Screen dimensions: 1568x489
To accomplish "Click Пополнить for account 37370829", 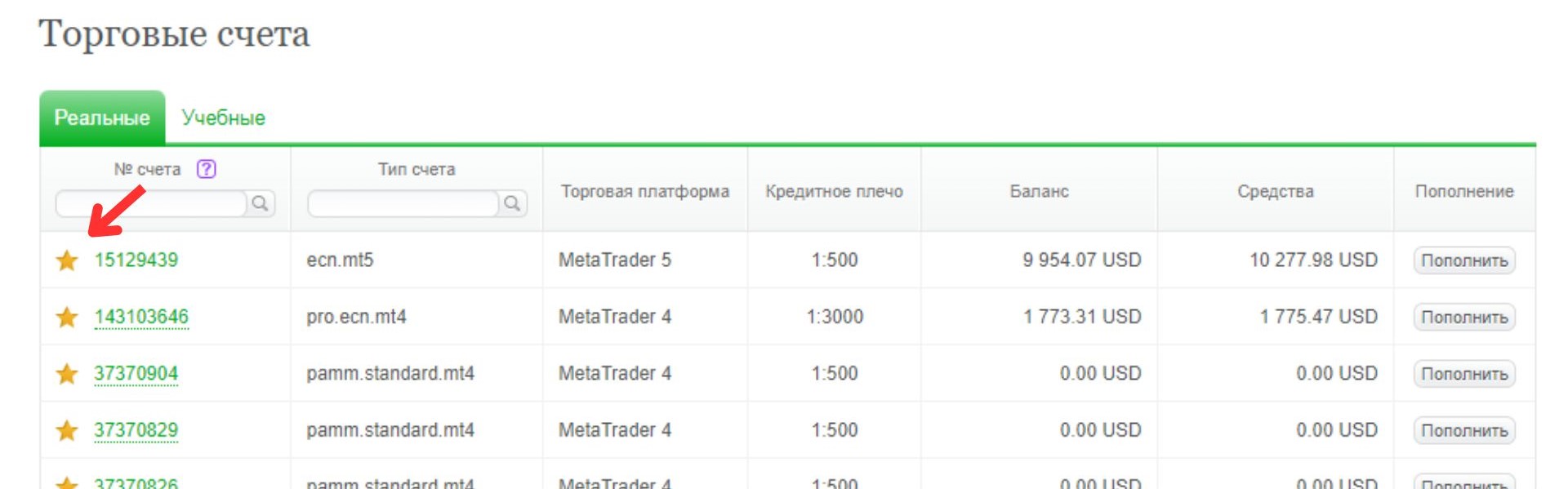I will [1464, 430].
